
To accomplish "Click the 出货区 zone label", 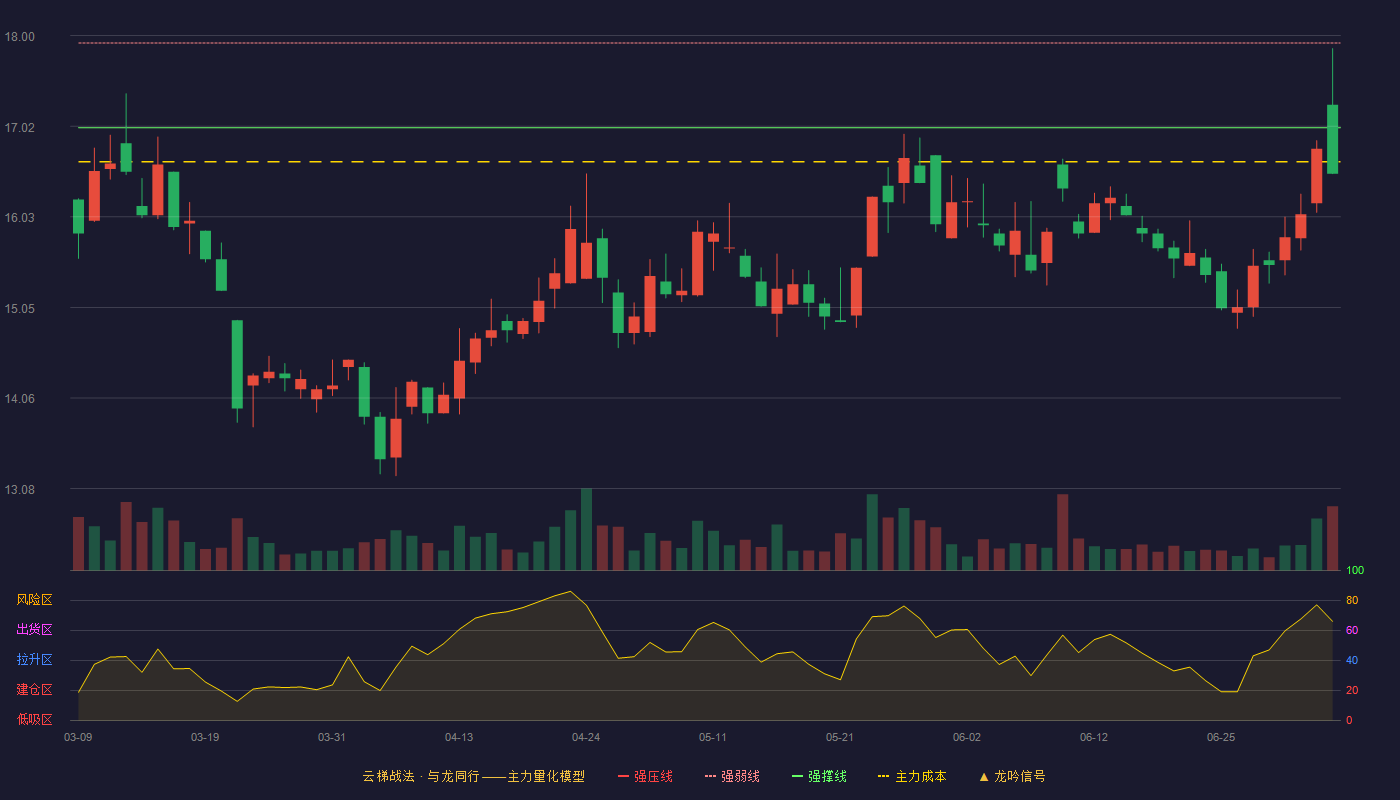I will click(34, 630).
